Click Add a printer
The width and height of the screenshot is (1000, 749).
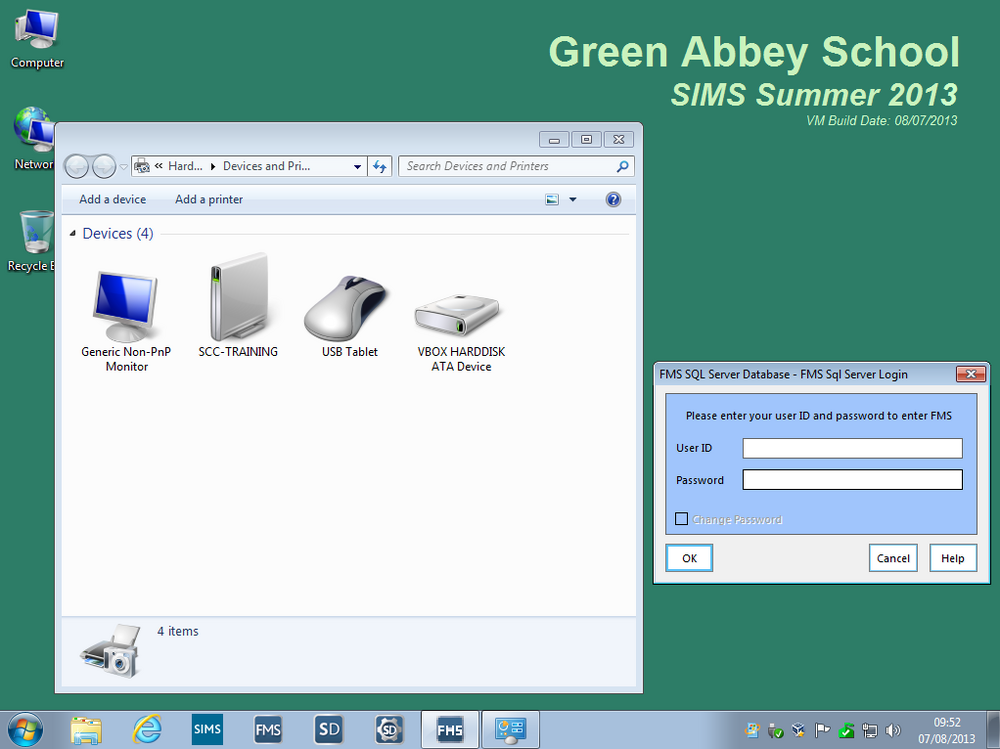pyautogui.click(x=209, y=200)
